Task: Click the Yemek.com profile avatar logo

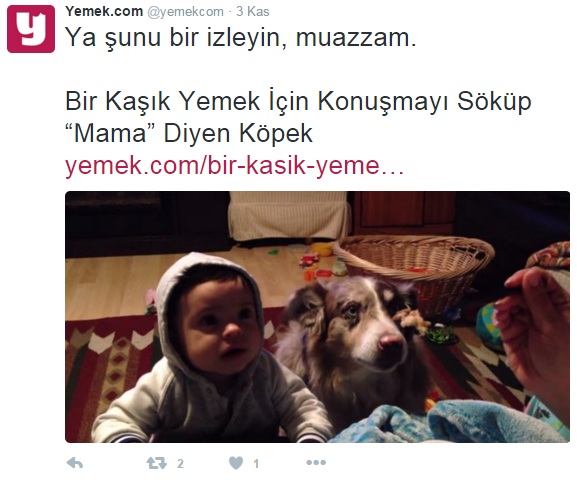Action: click(31, 29)
